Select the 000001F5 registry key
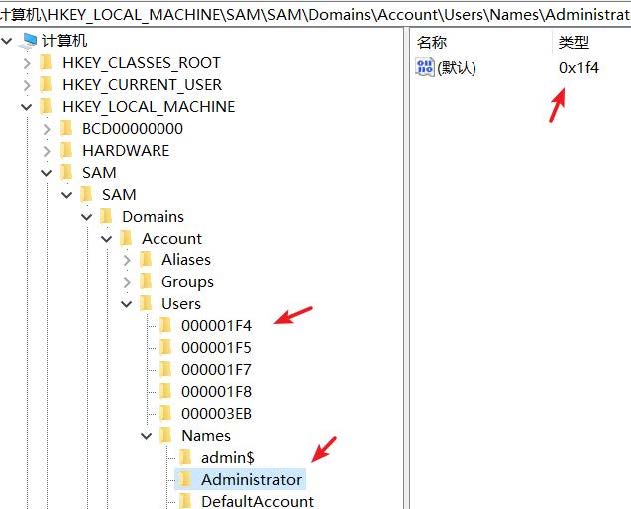Screen dimensions: 631x509 pos(216,348)
